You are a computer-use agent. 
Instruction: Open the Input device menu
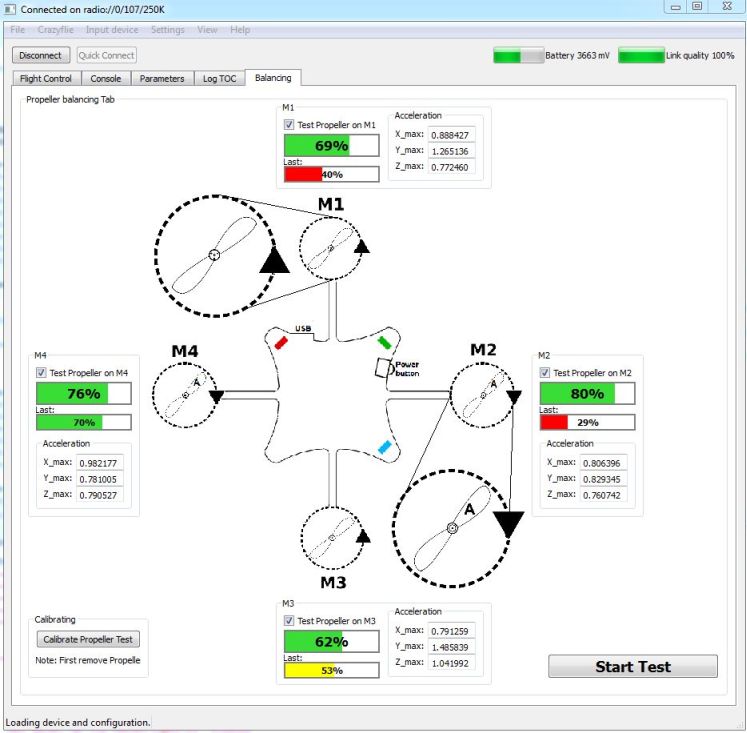(112, 30)
